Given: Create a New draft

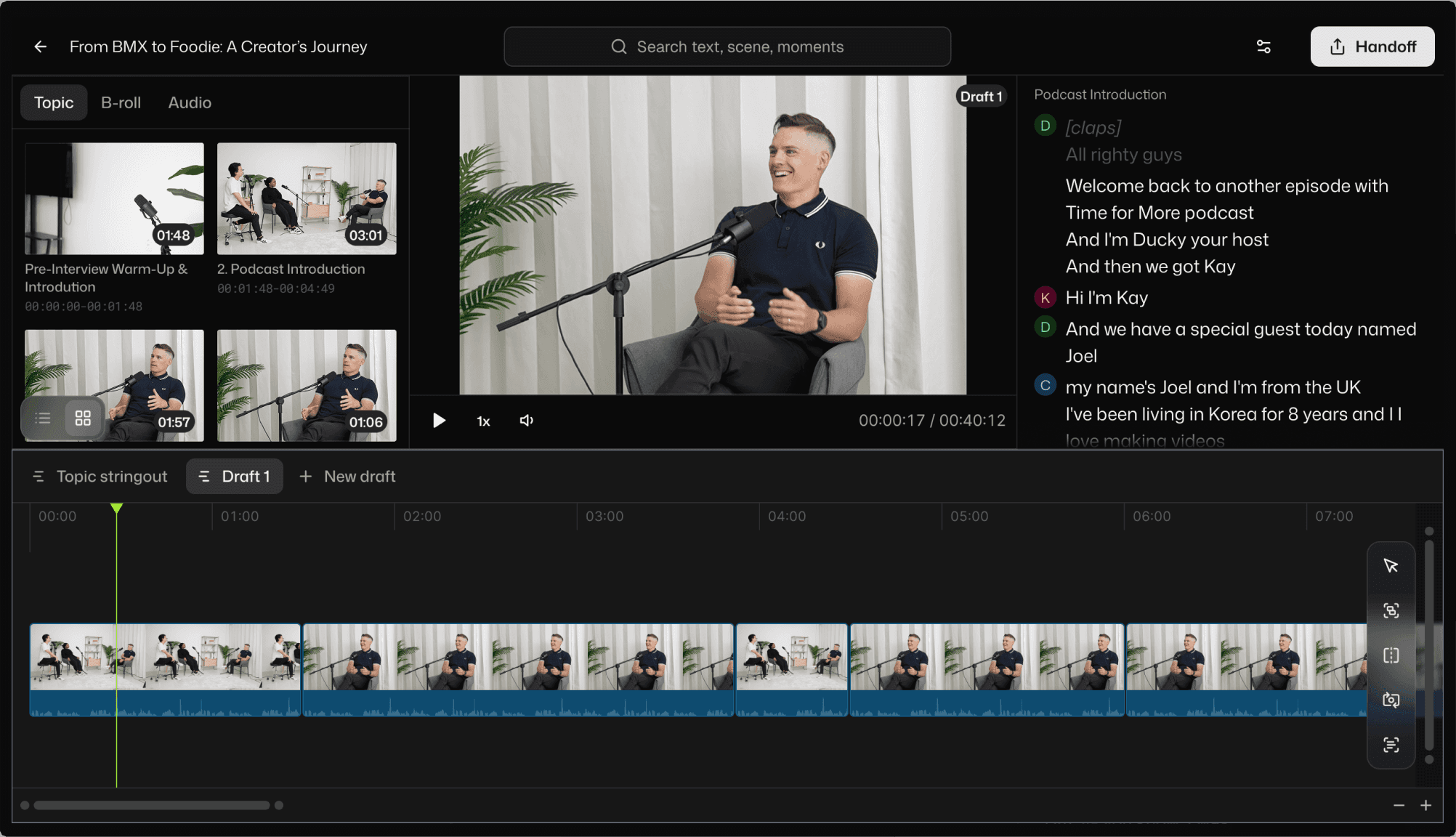Looking at the screenshot, I should coord(347,477).
